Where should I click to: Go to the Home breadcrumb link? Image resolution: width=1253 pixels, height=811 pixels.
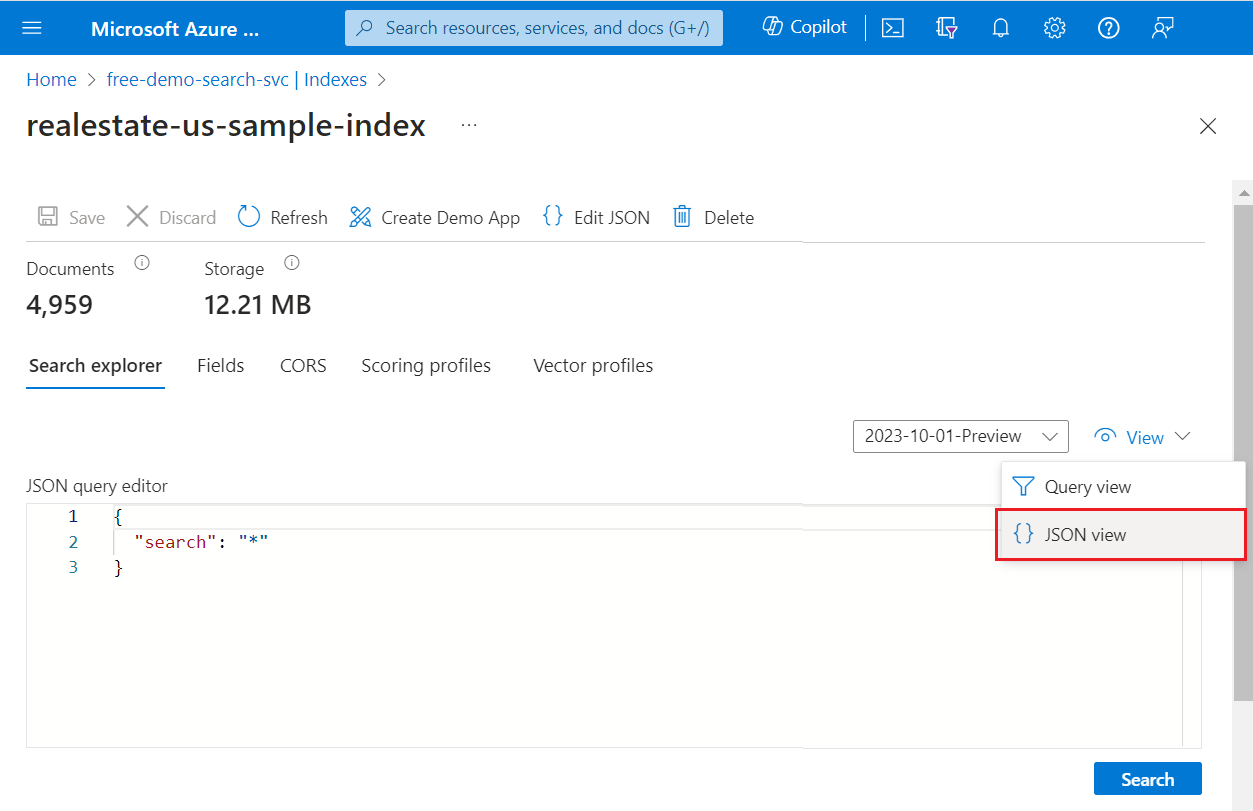pos(51,80)
